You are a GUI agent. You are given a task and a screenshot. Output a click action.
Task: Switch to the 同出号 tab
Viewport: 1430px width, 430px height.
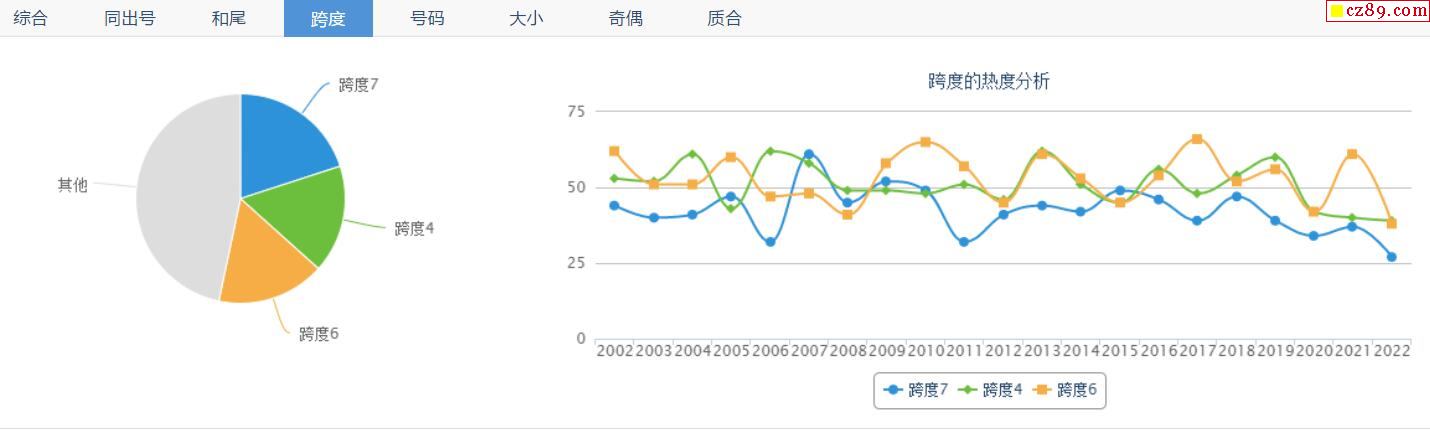click(130, 18)
